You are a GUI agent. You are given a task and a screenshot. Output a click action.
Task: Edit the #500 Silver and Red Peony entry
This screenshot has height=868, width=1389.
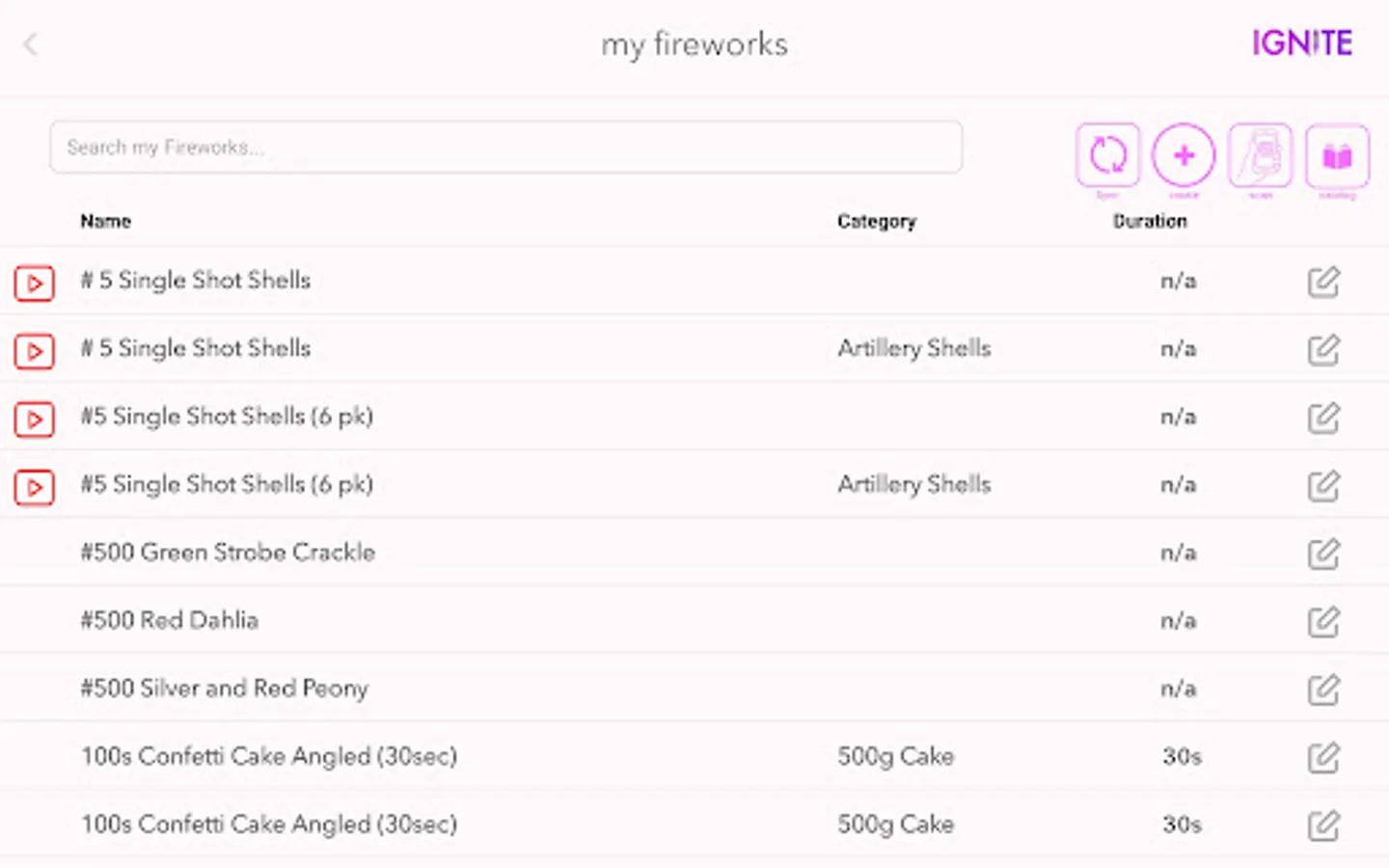1323,690
